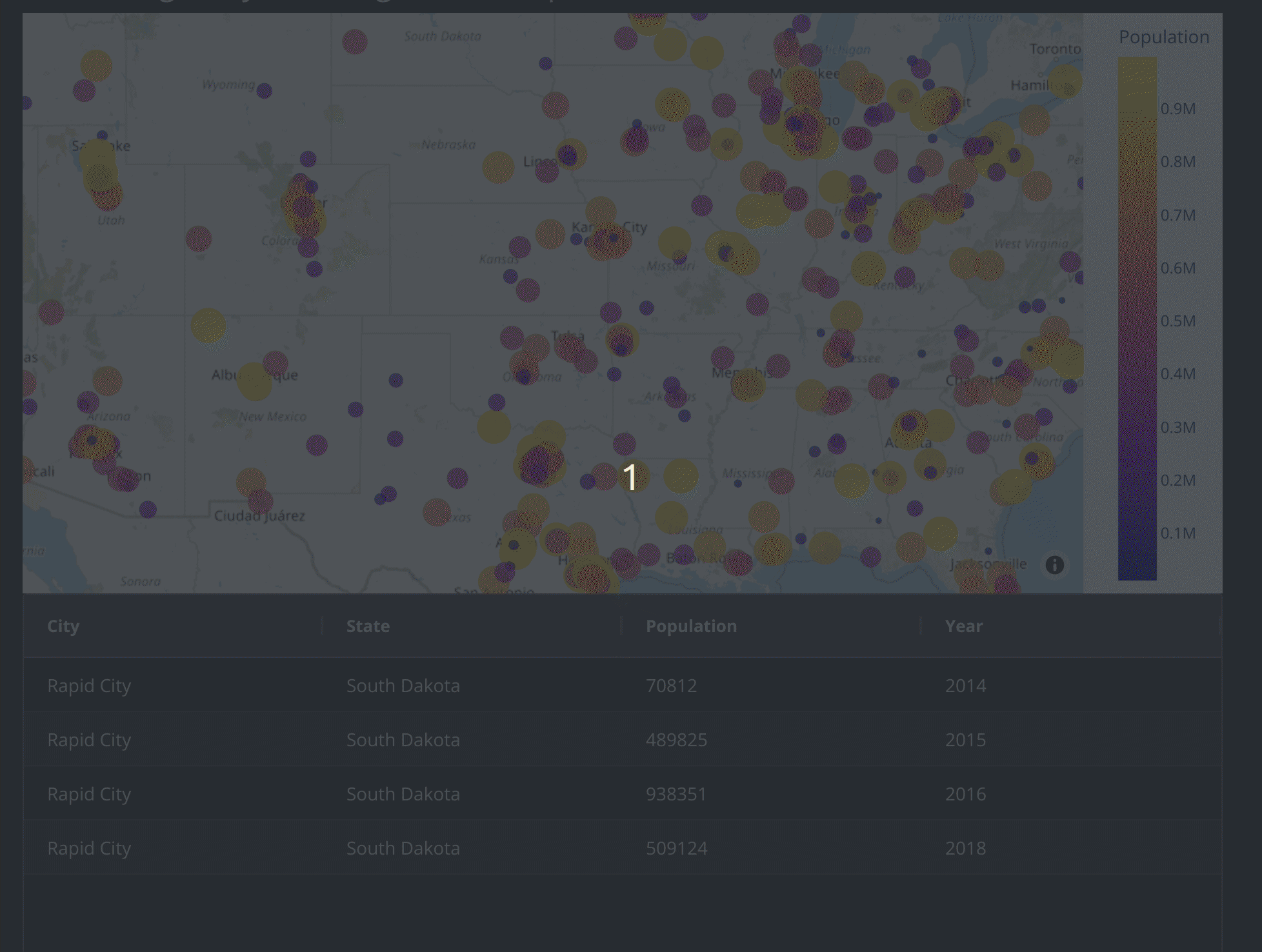
Task: Click the purple marker near Wyoming label
Action: (x=264, y=91)
